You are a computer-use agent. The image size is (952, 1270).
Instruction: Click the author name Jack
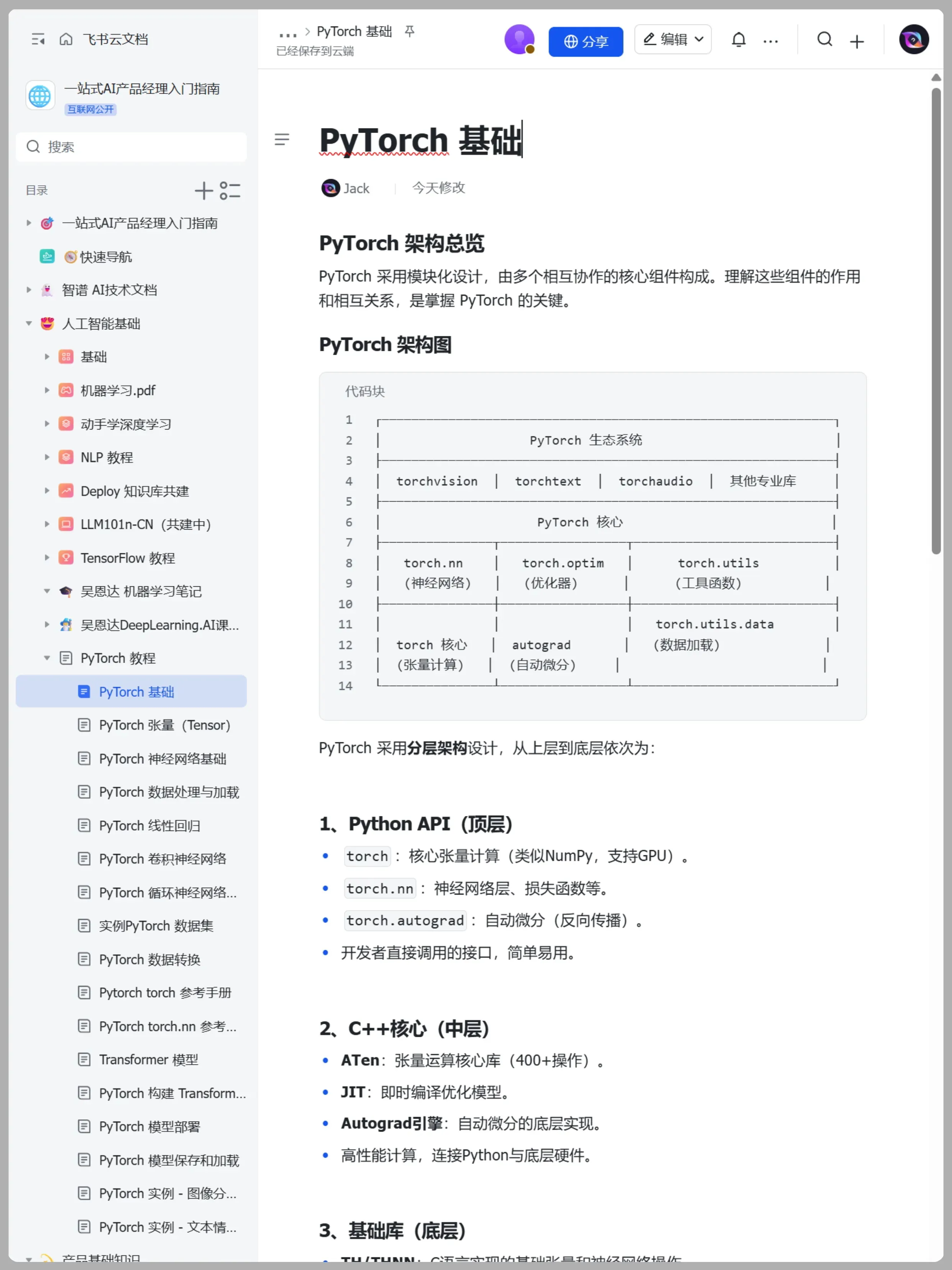click(x=356, y=188)
